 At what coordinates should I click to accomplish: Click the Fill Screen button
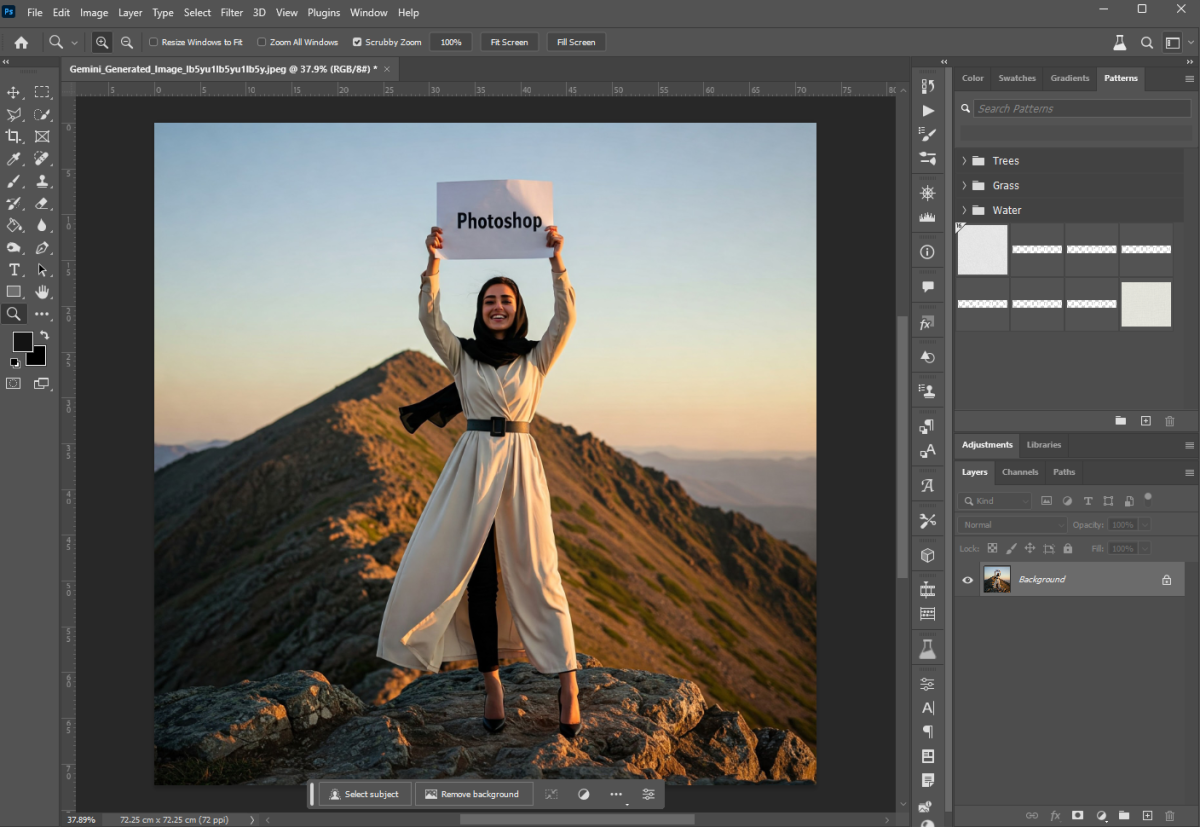[576, 42]
